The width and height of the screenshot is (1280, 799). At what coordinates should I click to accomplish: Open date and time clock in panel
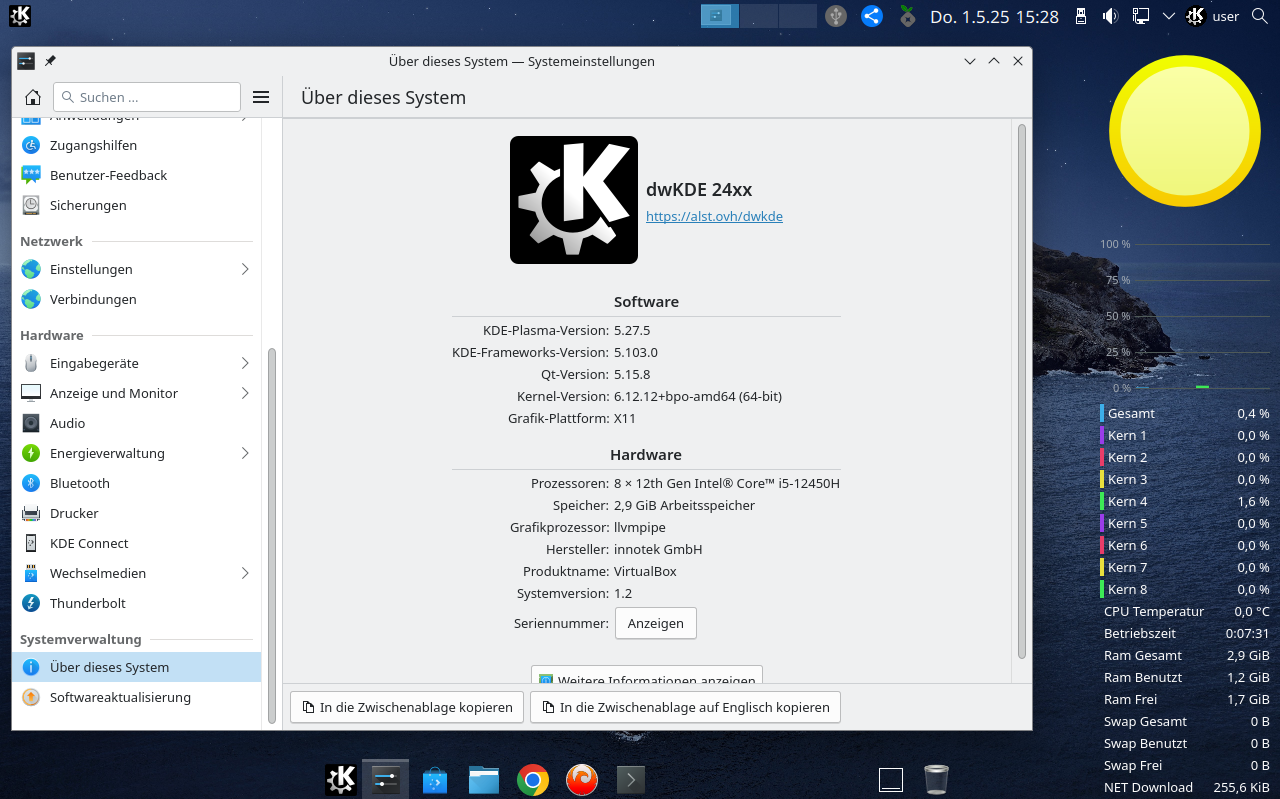[x=994, y=16]
